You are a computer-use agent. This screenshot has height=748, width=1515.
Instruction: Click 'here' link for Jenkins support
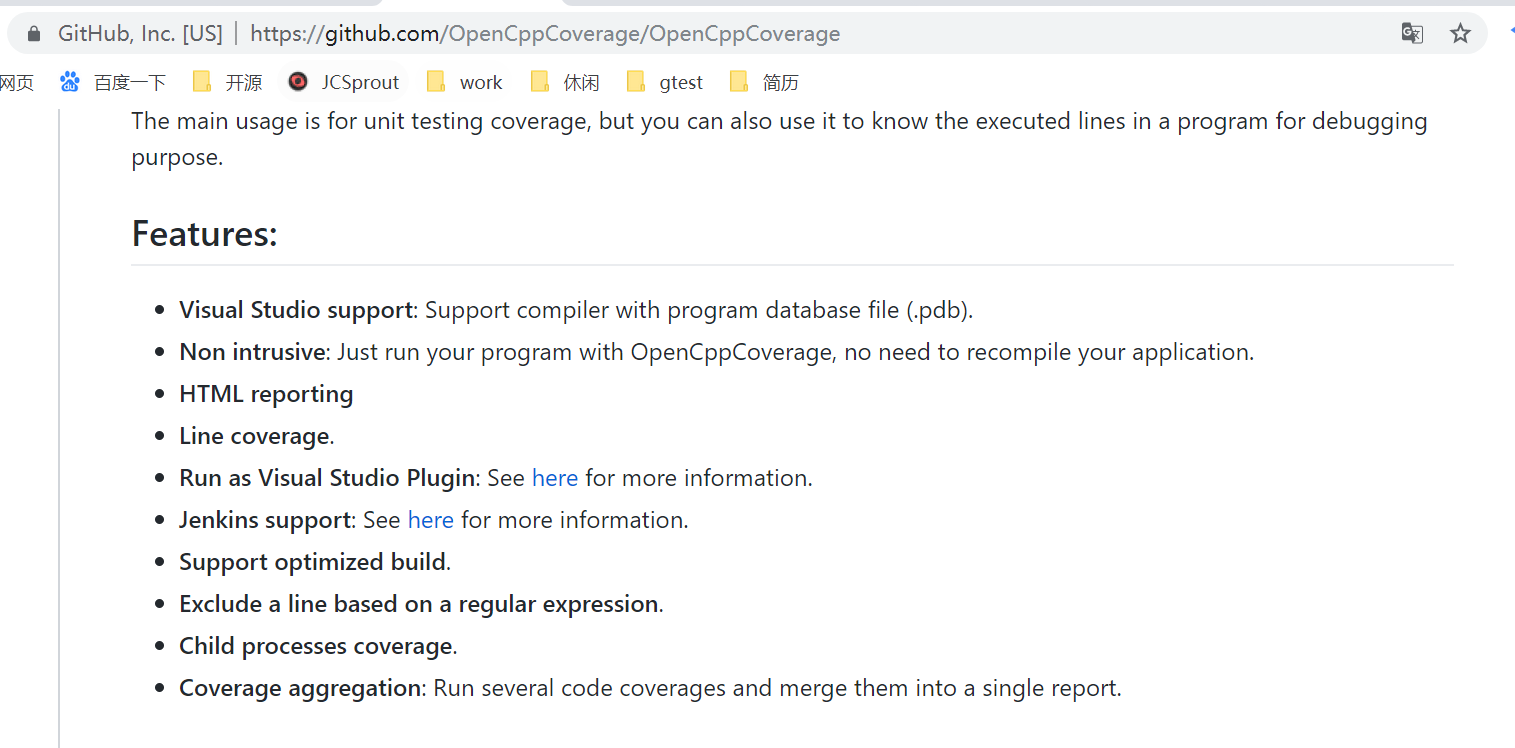click(x=431, y=519)
